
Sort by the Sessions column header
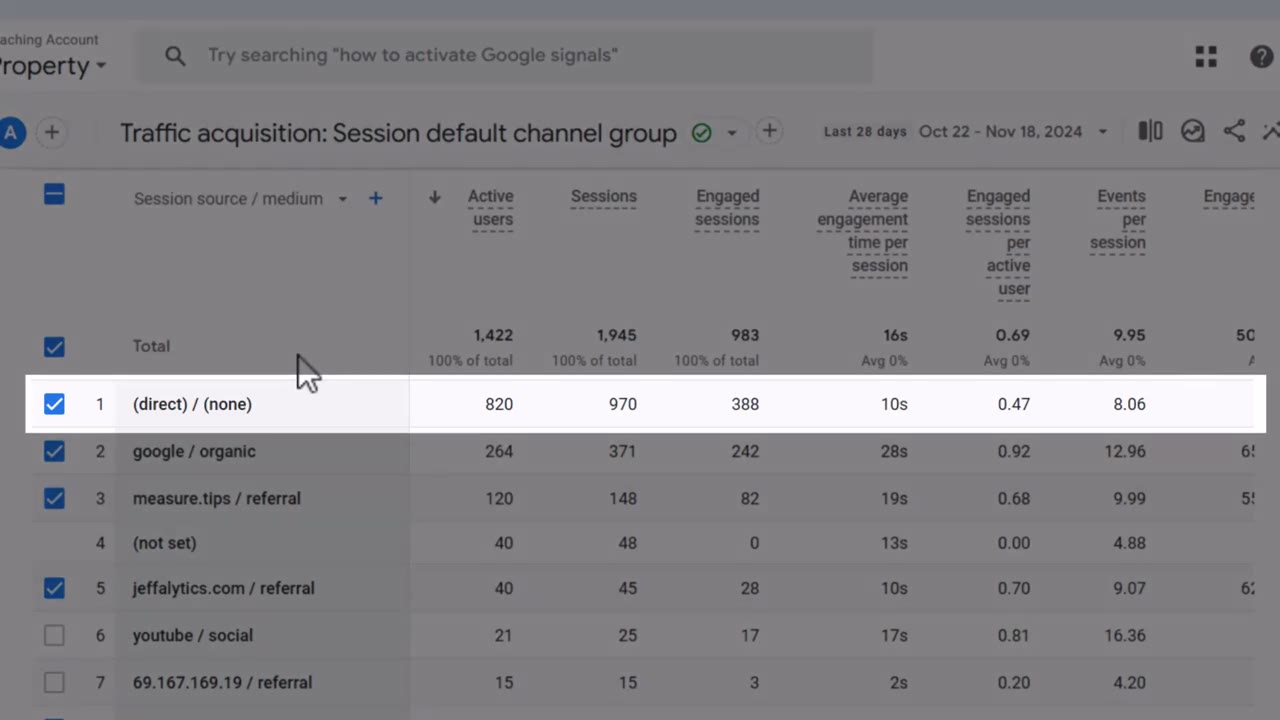tap(603, 196)
